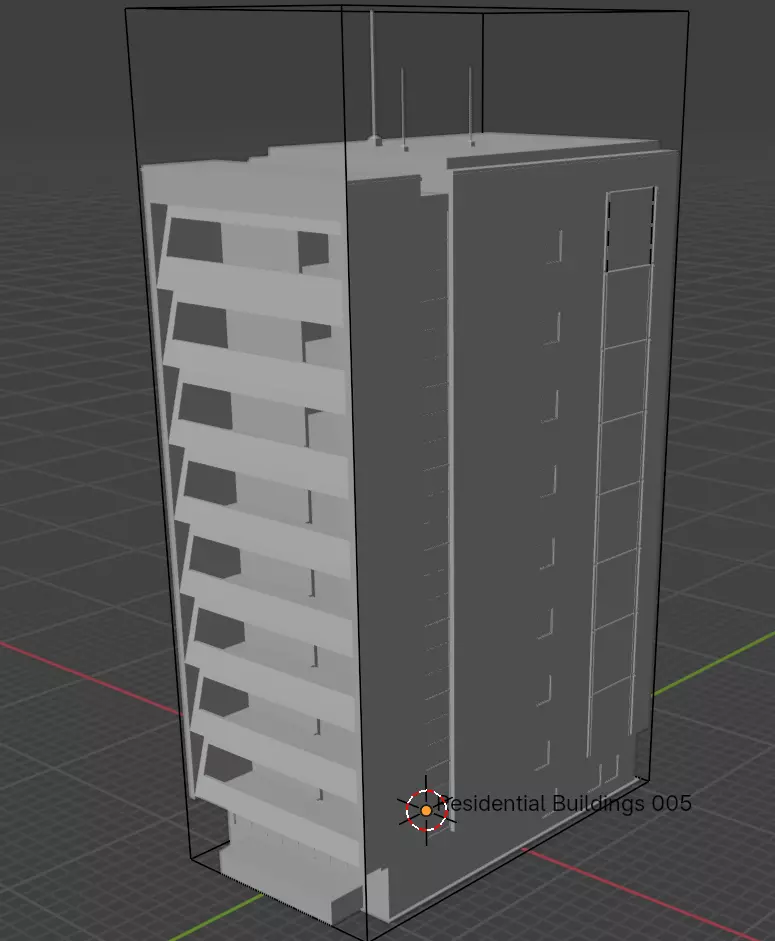Select the orange object origin point
The image size is (775, 941).
point(426,810)
